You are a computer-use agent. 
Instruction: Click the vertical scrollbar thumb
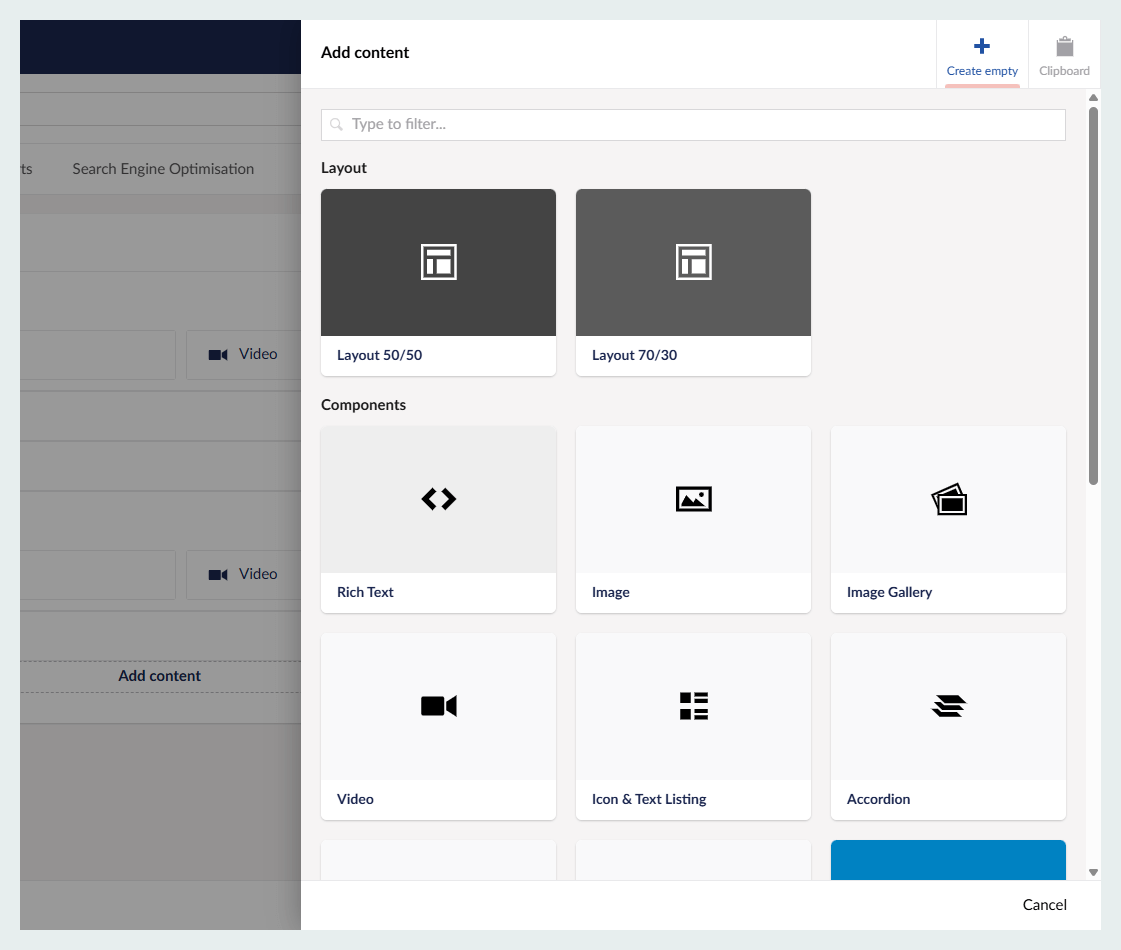pyautogui.click(x=1093, y=296)
